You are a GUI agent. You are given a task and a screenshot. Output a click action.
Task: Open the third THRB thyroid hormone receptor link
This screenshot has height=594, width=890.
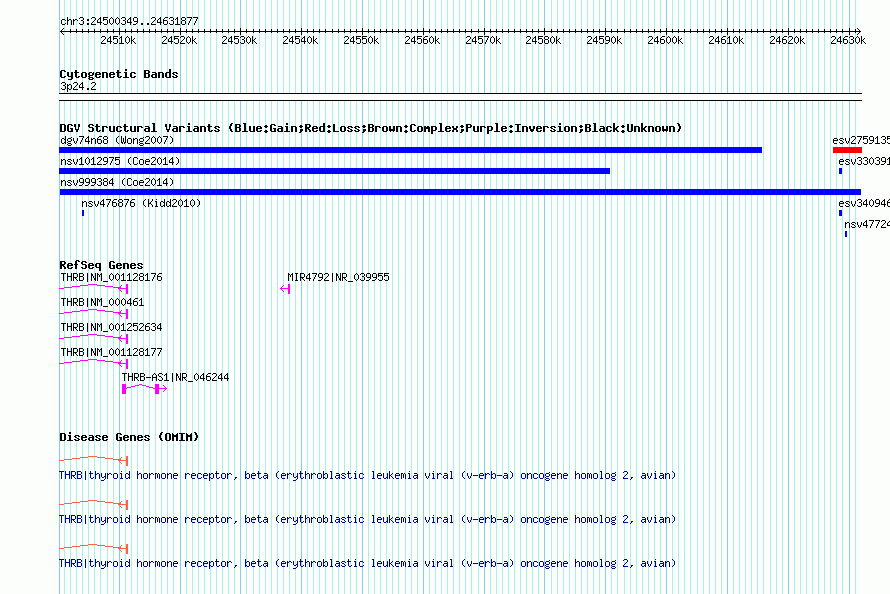coord(367,563)
